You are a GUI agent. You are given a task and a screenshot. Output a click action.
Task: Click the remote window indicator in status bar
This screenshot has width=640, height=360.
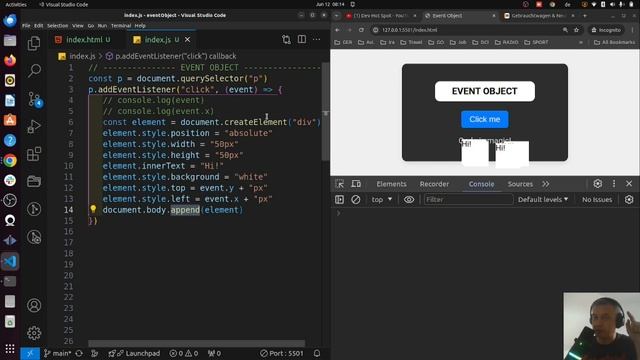pos(30,353)
